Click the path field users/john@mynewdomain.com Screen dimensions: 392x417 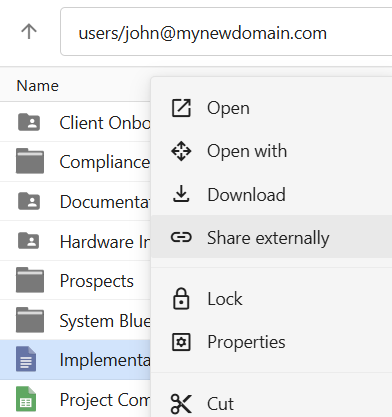tap(226, 32)
